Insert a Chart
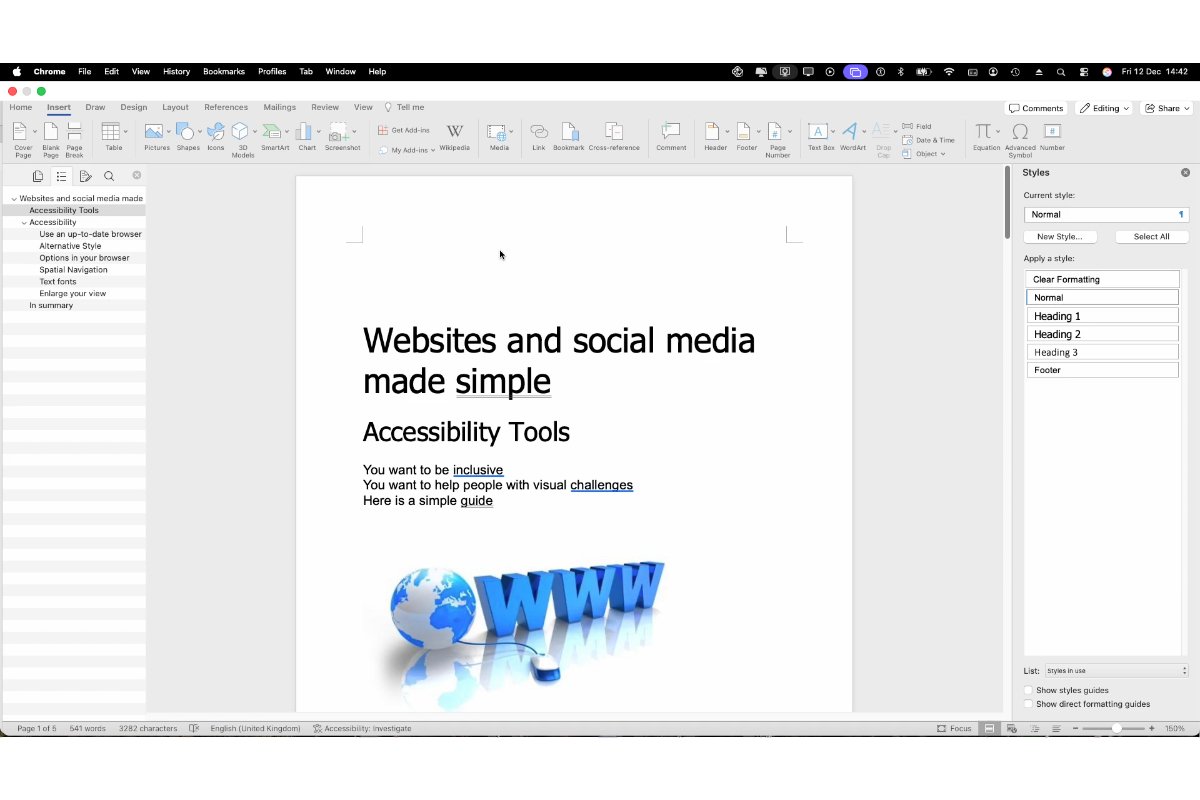 [306, 135]
